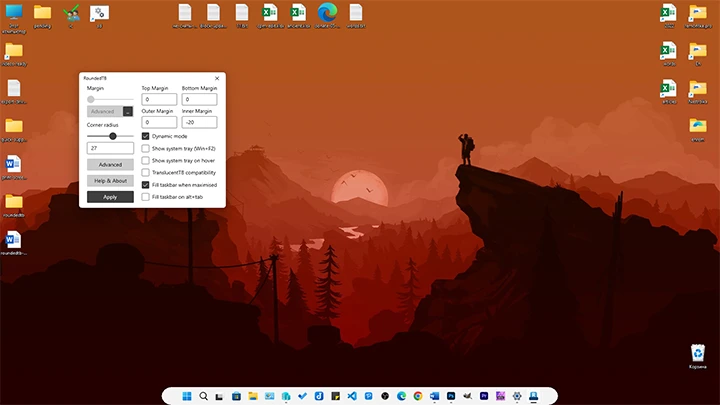Open the Microsoft Store taskbar icon
This screenshot has width=720, height=405.
236,396
